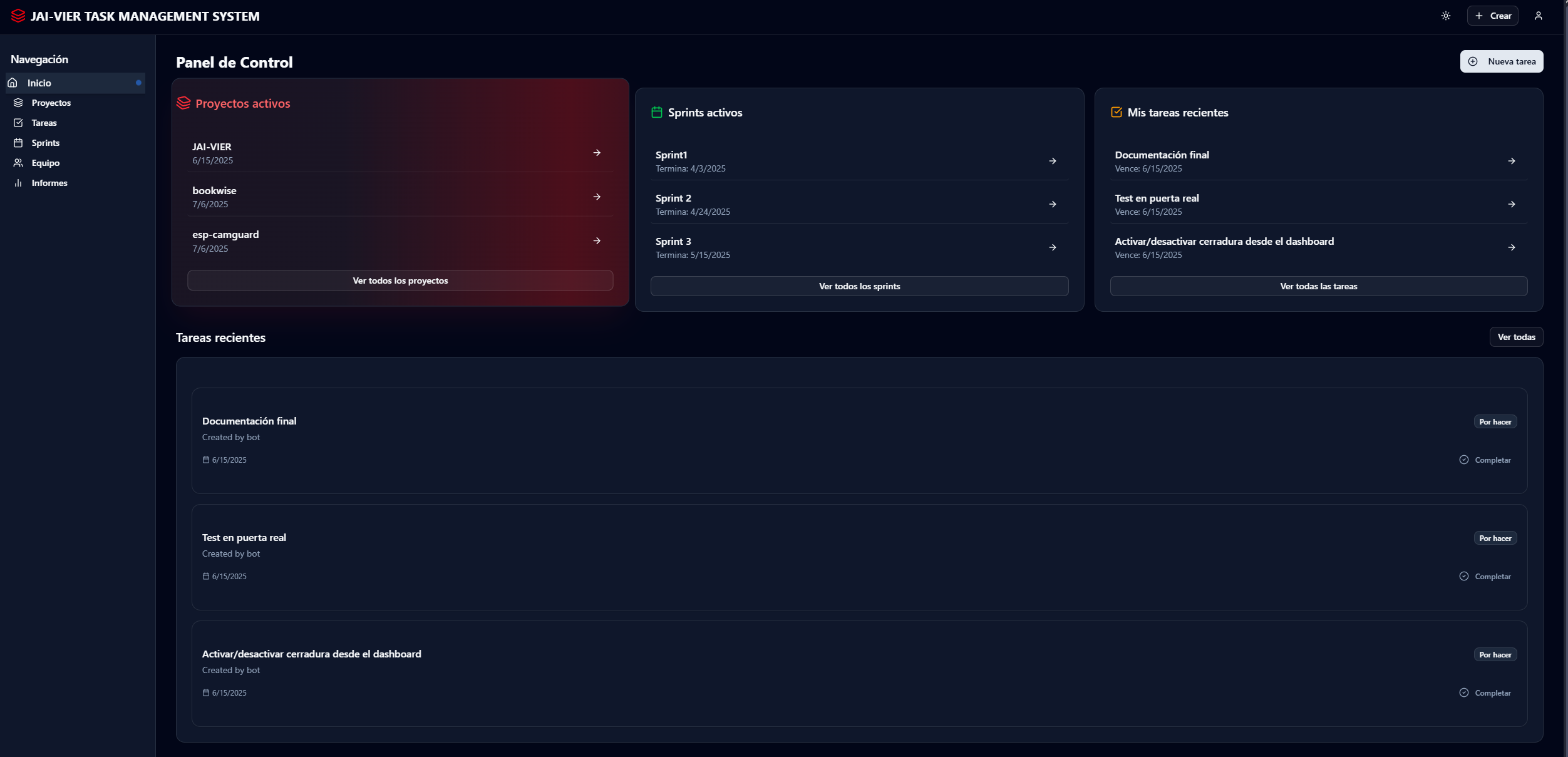Click Ver todos los sprints button

[x=859, y=286]
